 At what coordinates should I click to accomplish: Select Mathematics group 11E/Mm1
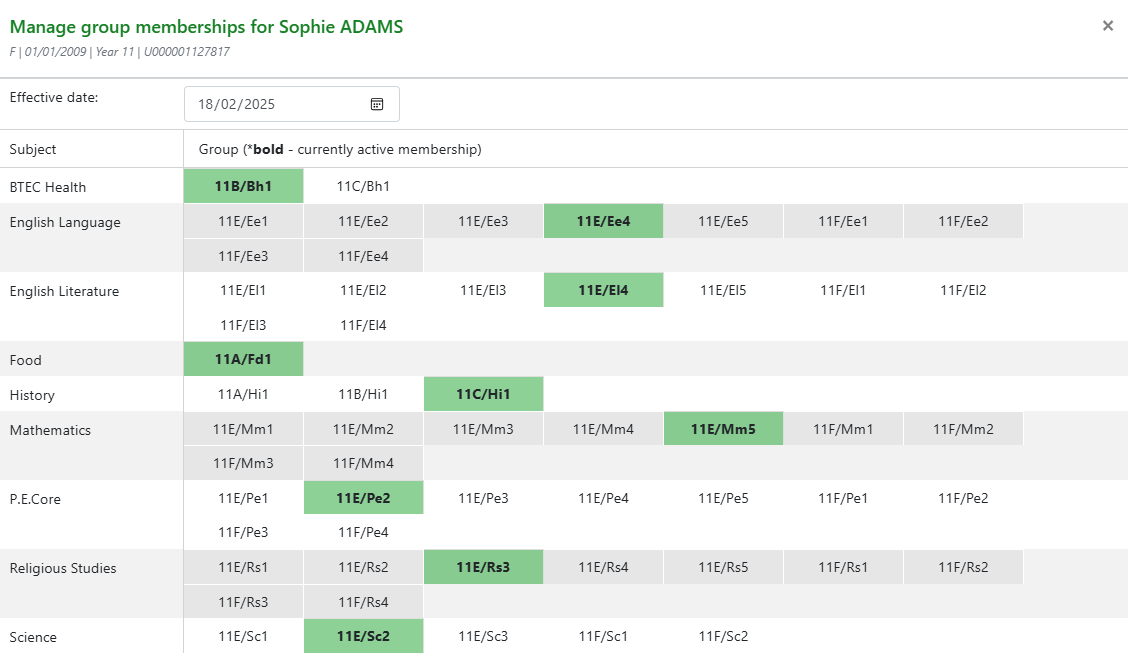[x=243, y=429]
